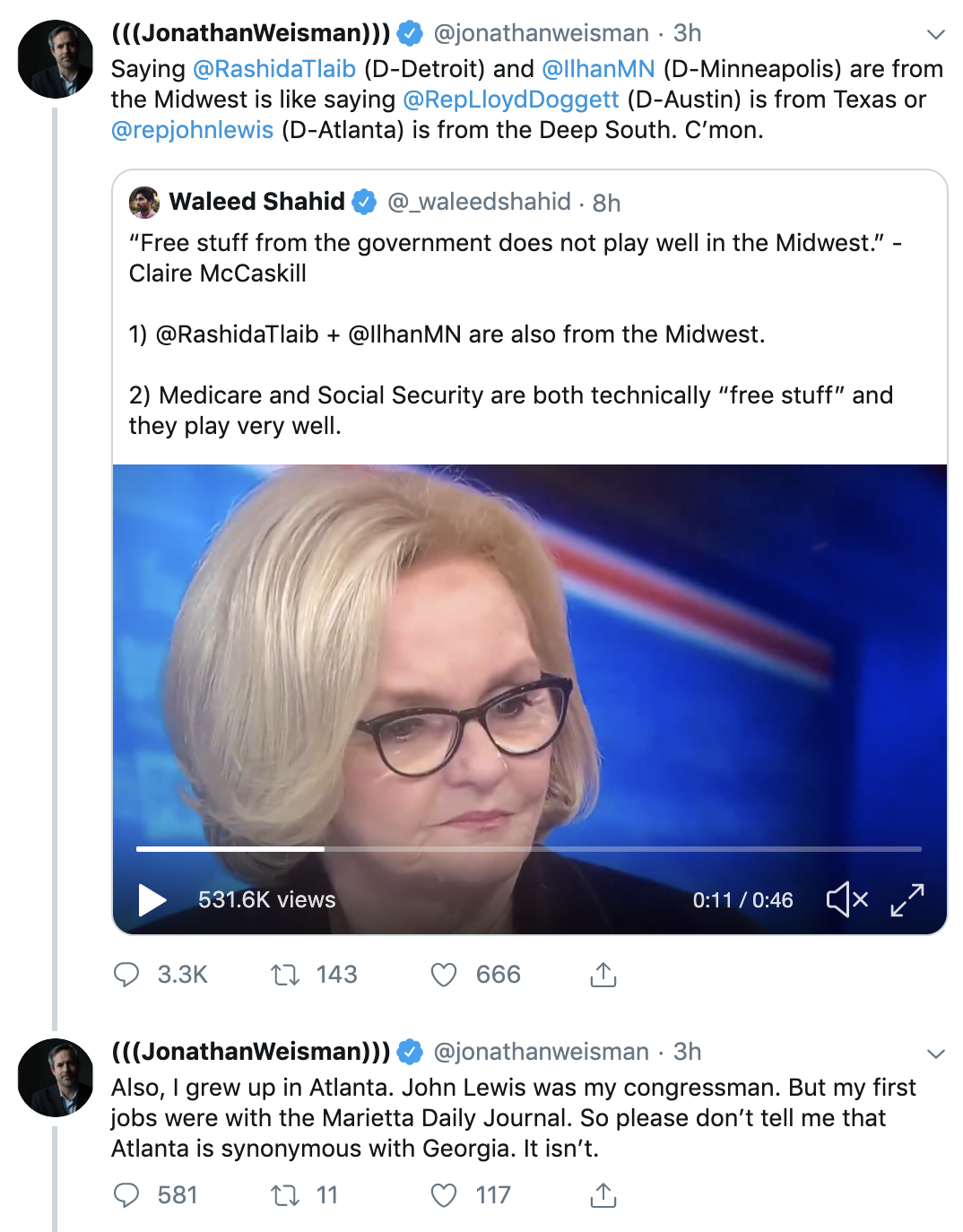Screen dimensions: 963x1232
Task: Seek within the video progress bar
Action: 529,848
